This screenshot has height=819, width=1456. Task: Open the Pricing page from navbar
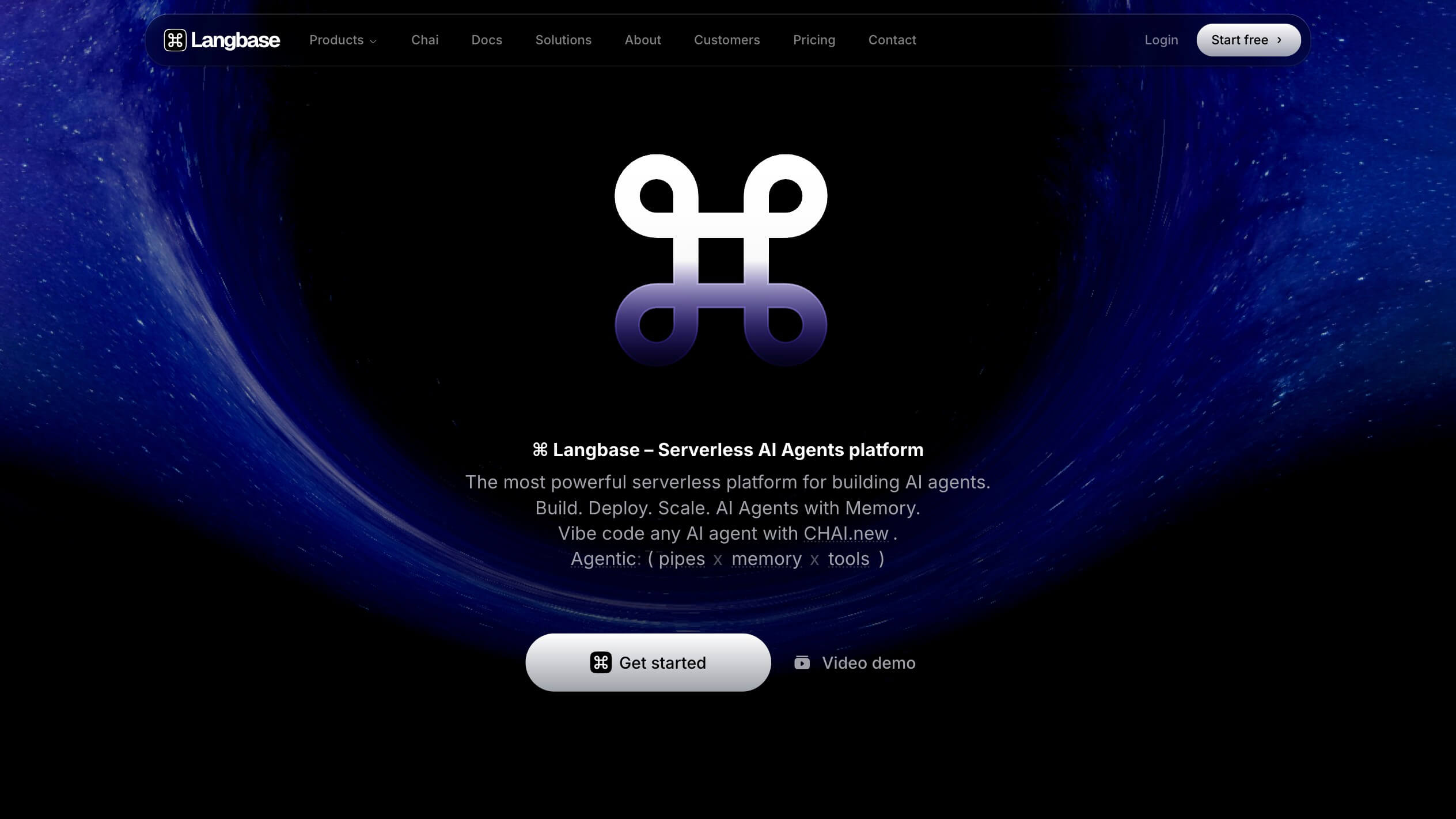click(x=814, y=40)
